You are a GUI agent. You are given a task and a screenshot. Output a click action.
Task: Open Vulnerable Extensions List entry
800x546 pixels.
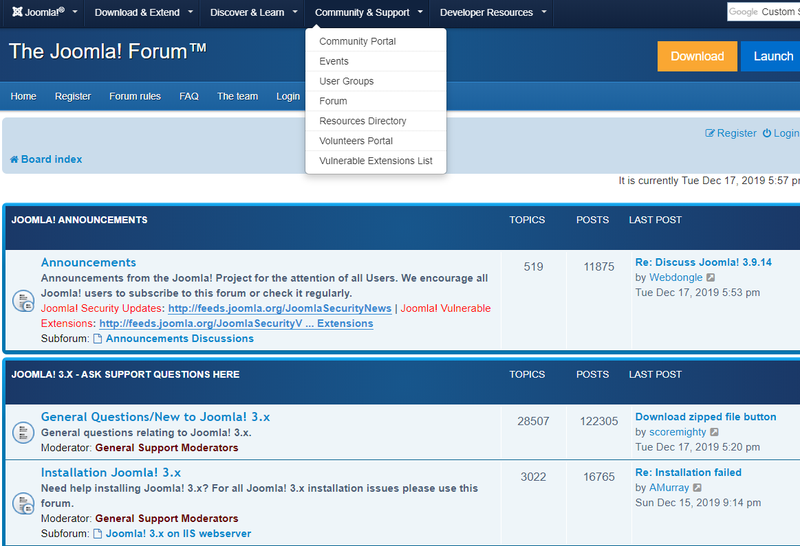click(376, 161)
